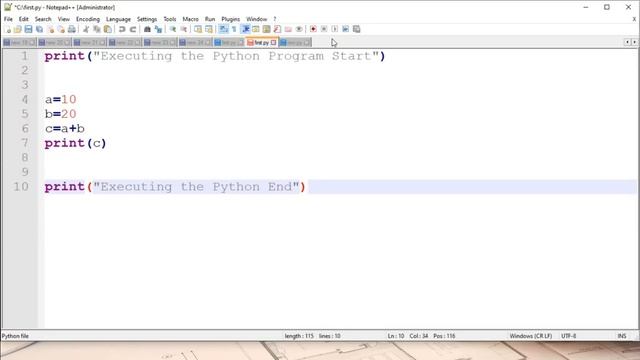Close current document with toolbar icon

50,29
